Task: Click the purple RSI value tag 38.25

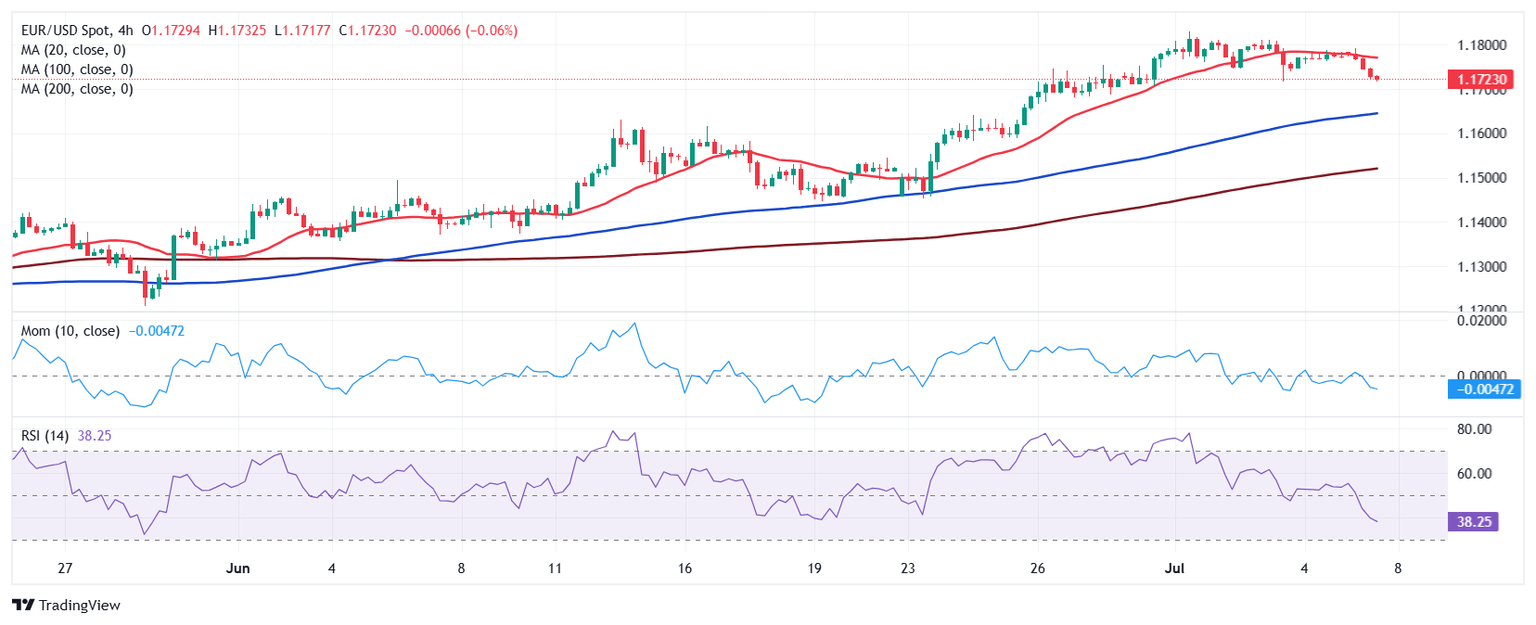Action: [x=1474, y=521]
